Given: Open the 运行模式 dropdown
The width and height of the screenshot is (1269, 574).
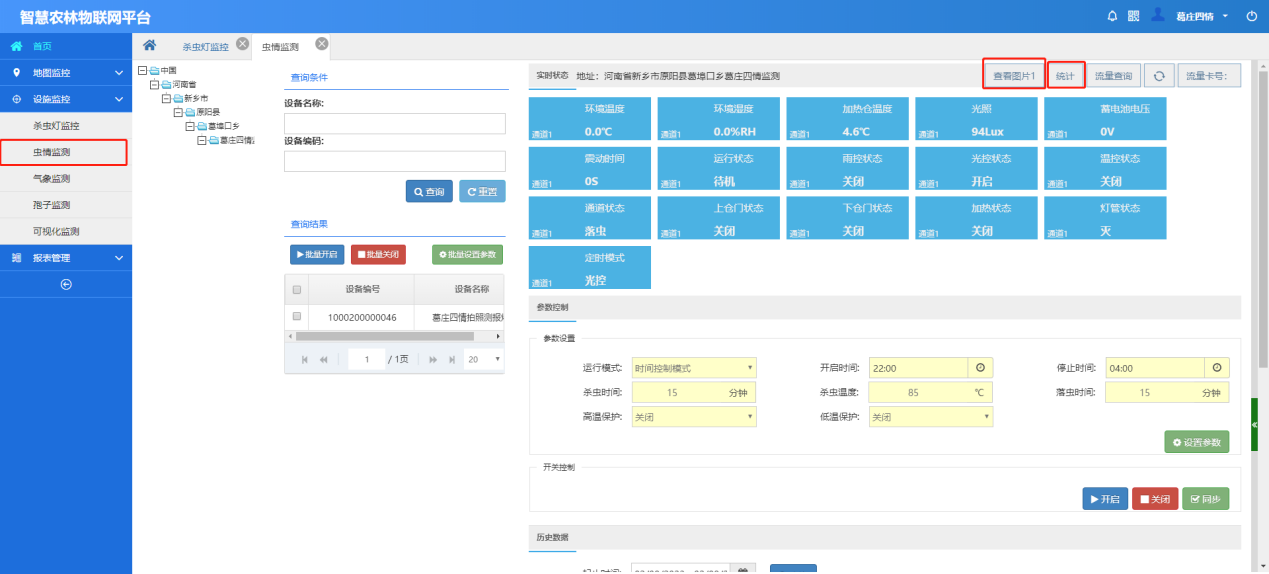Looking at the screenshot, I should 694,368.
